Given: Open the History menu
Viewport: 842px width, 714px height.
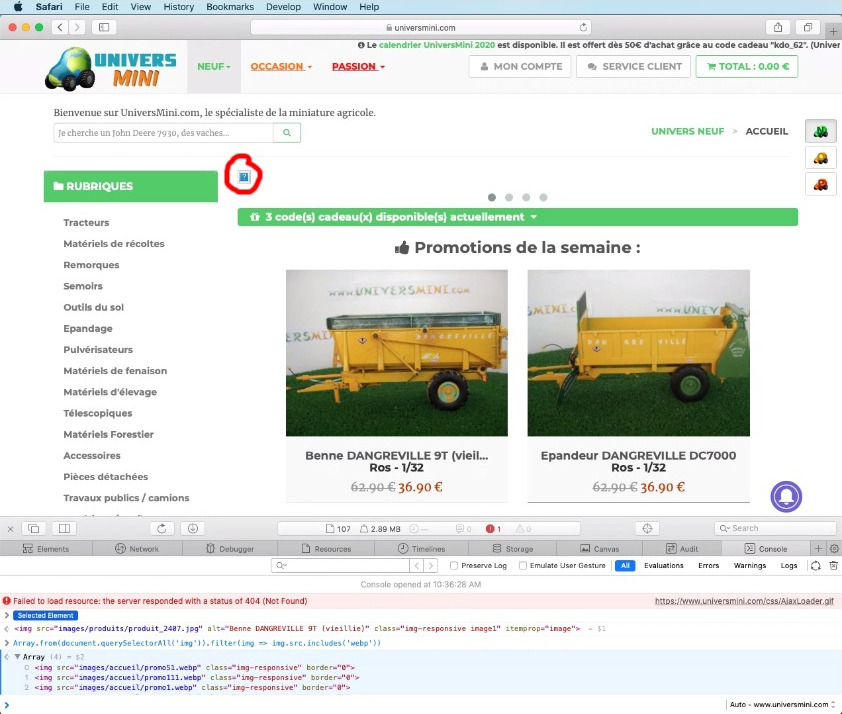Looking at the screenshot, I should click(178, 6).
